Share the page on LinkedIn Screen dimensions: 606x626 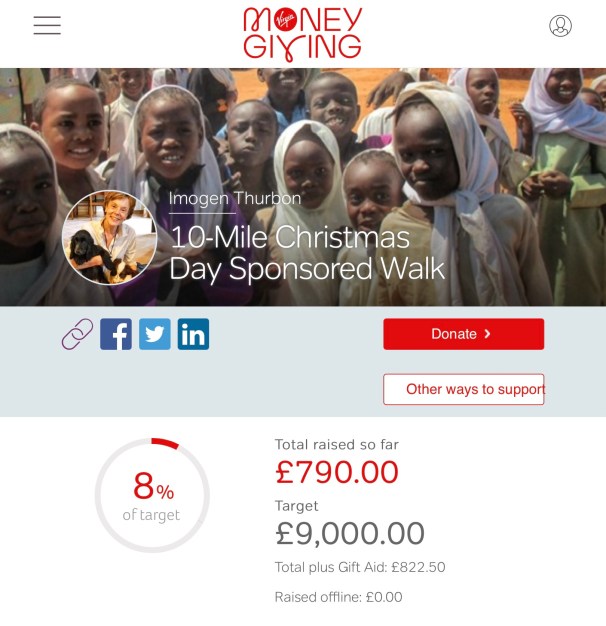click(x=193, y=334)
